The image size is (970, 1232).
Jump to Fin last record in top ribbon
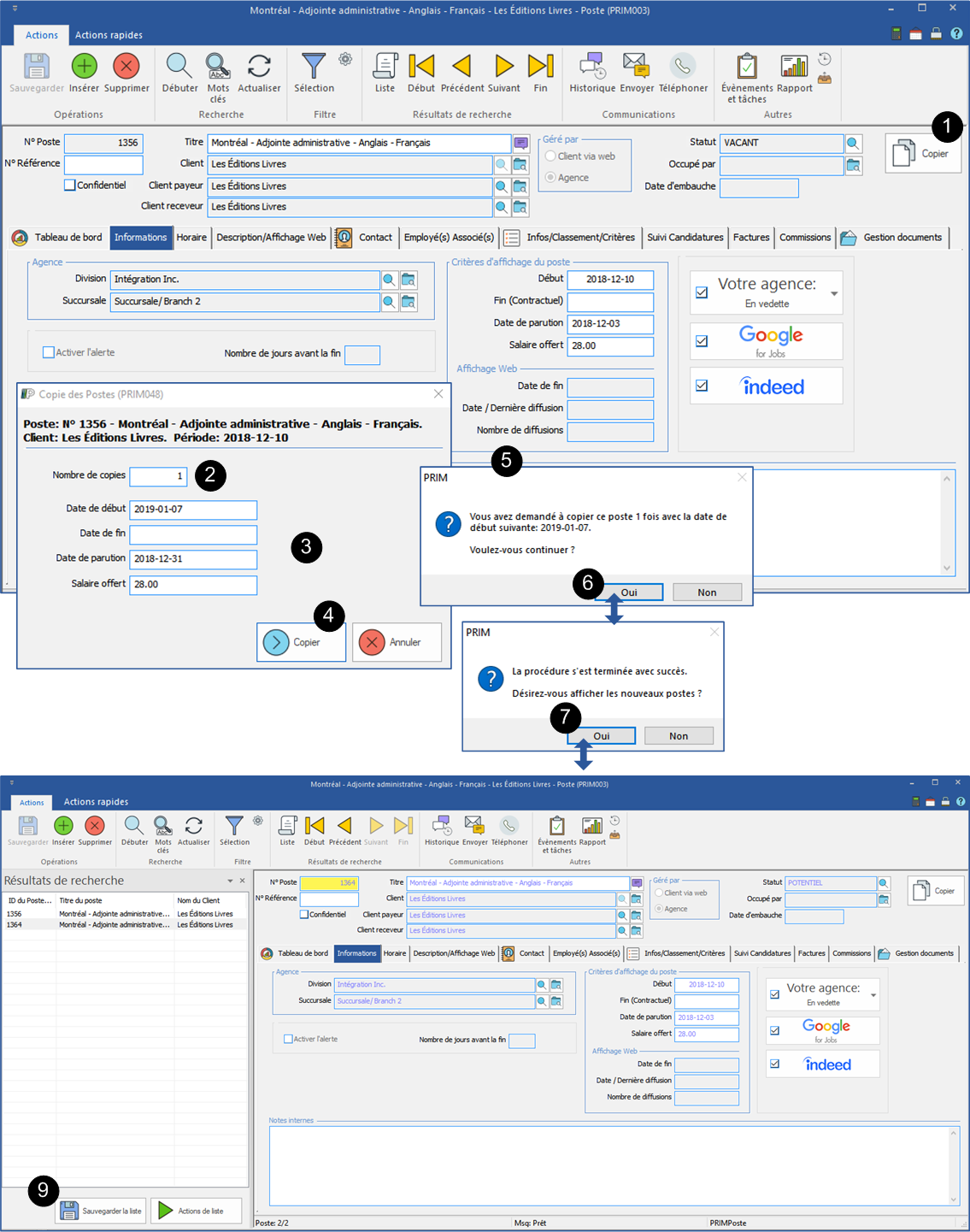540,66
